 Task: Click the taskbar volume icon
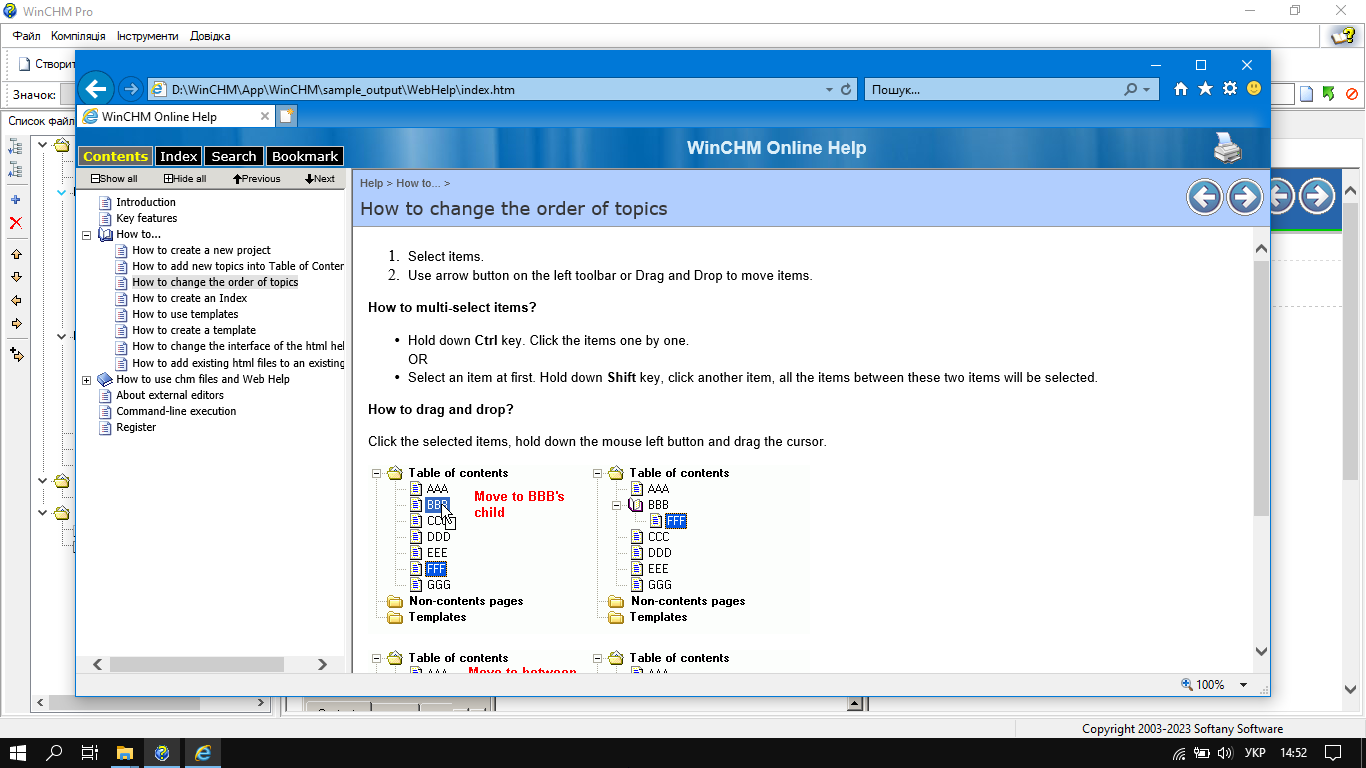1225,753
